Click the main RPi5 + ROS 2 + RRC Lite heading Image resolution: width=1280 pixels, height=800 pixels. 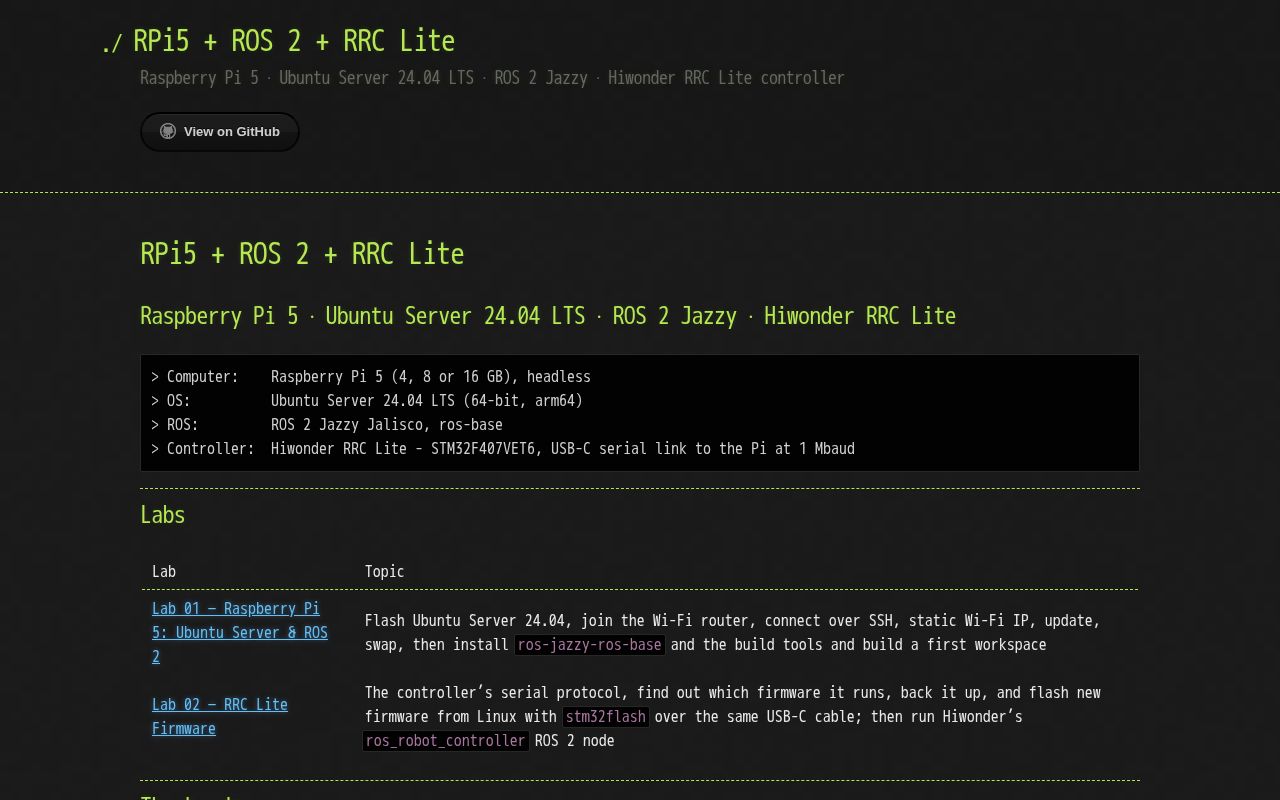[302, 254]
